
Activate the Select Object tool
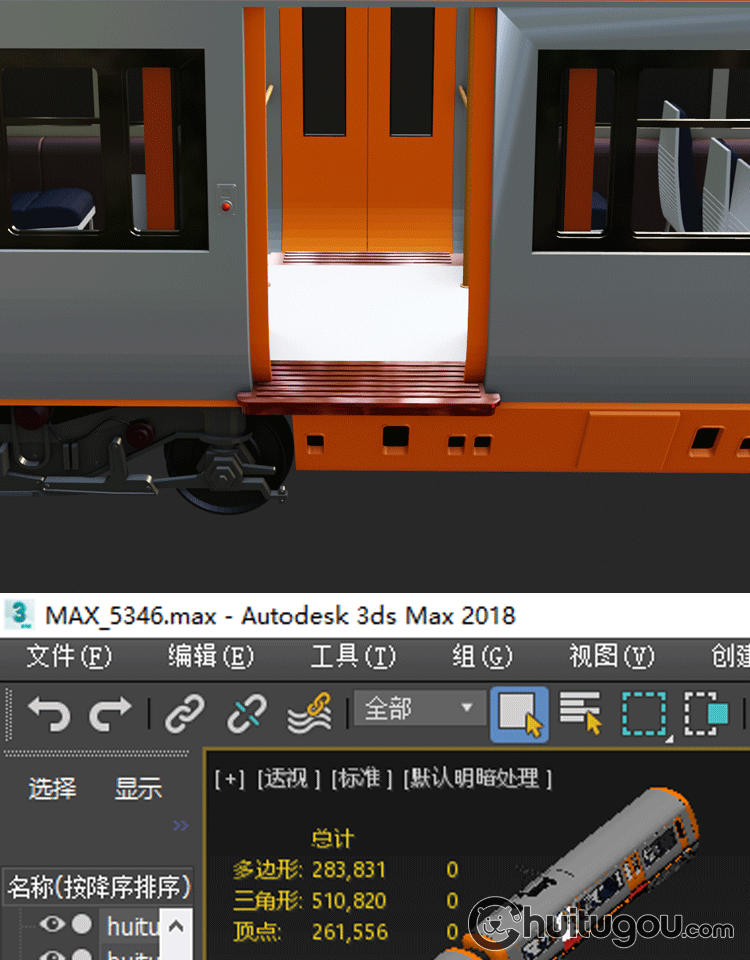[x=519, y=714]
